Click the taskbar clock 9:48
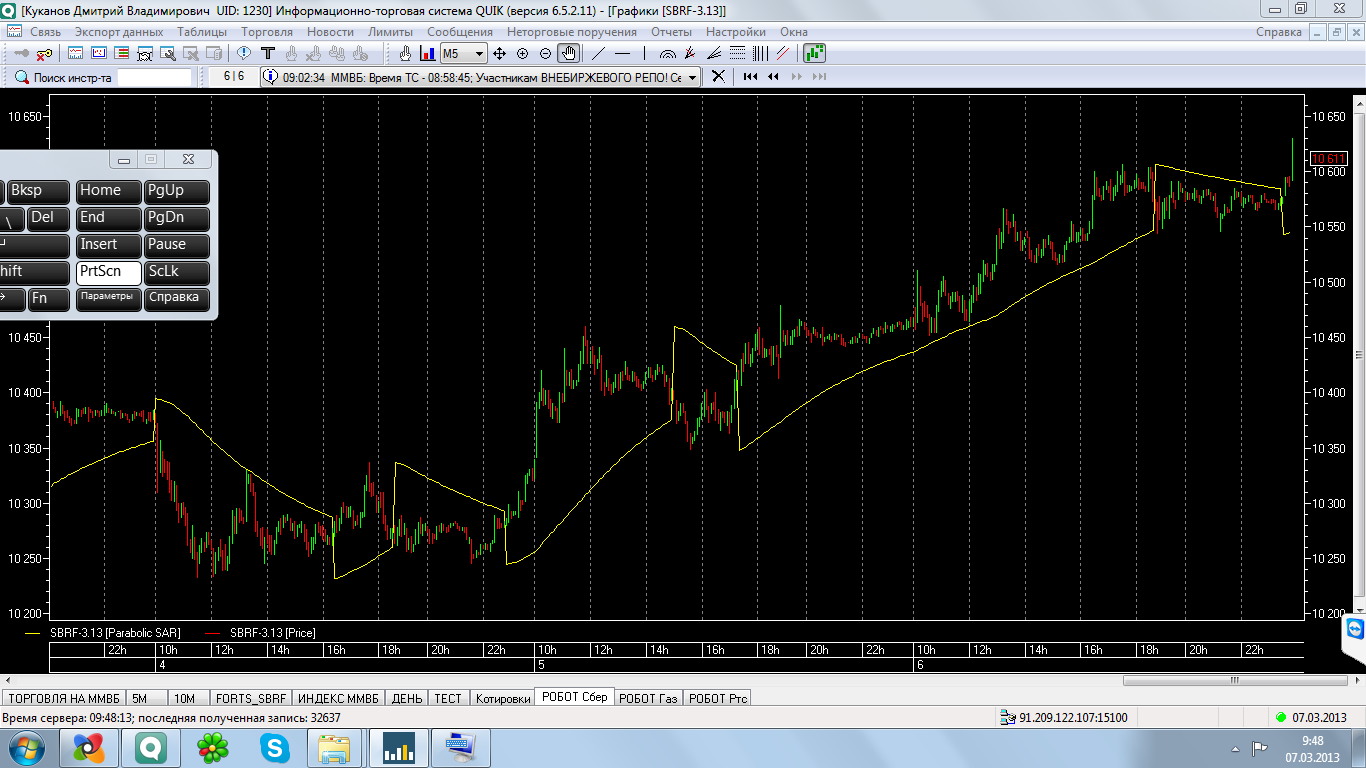 1313,741
